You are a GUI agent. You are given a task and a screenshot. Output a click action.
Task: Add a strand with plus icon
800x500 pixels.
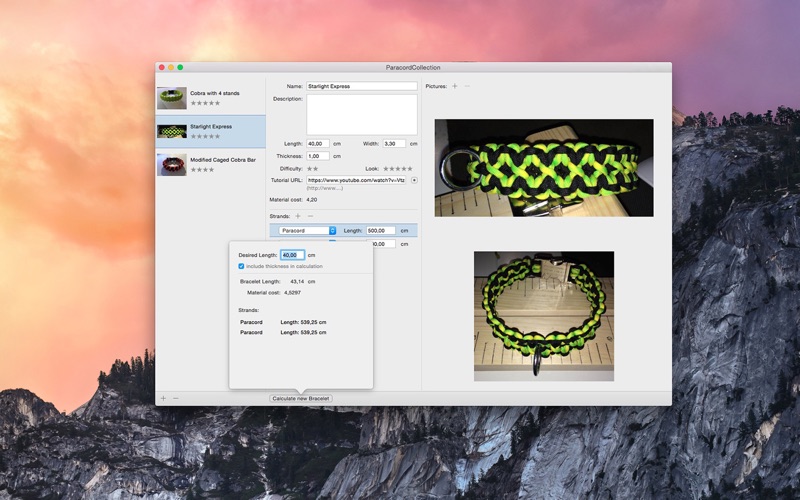[x=298, y=216]
